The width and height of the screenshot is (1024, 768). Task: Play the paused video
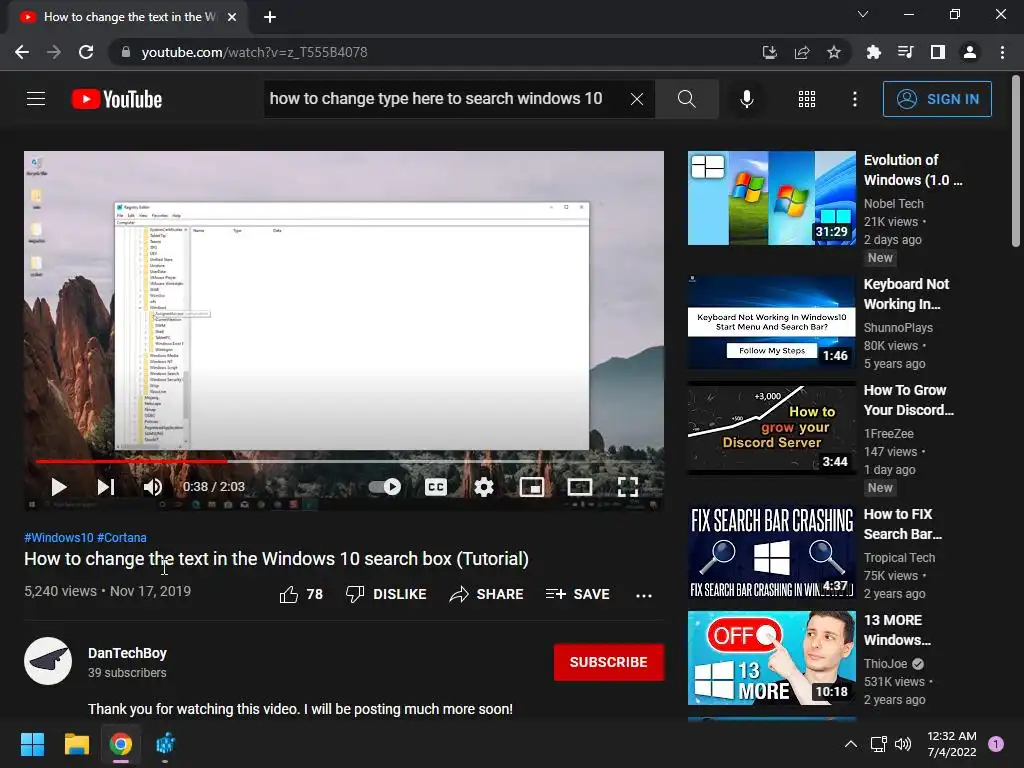coord(59,487)
